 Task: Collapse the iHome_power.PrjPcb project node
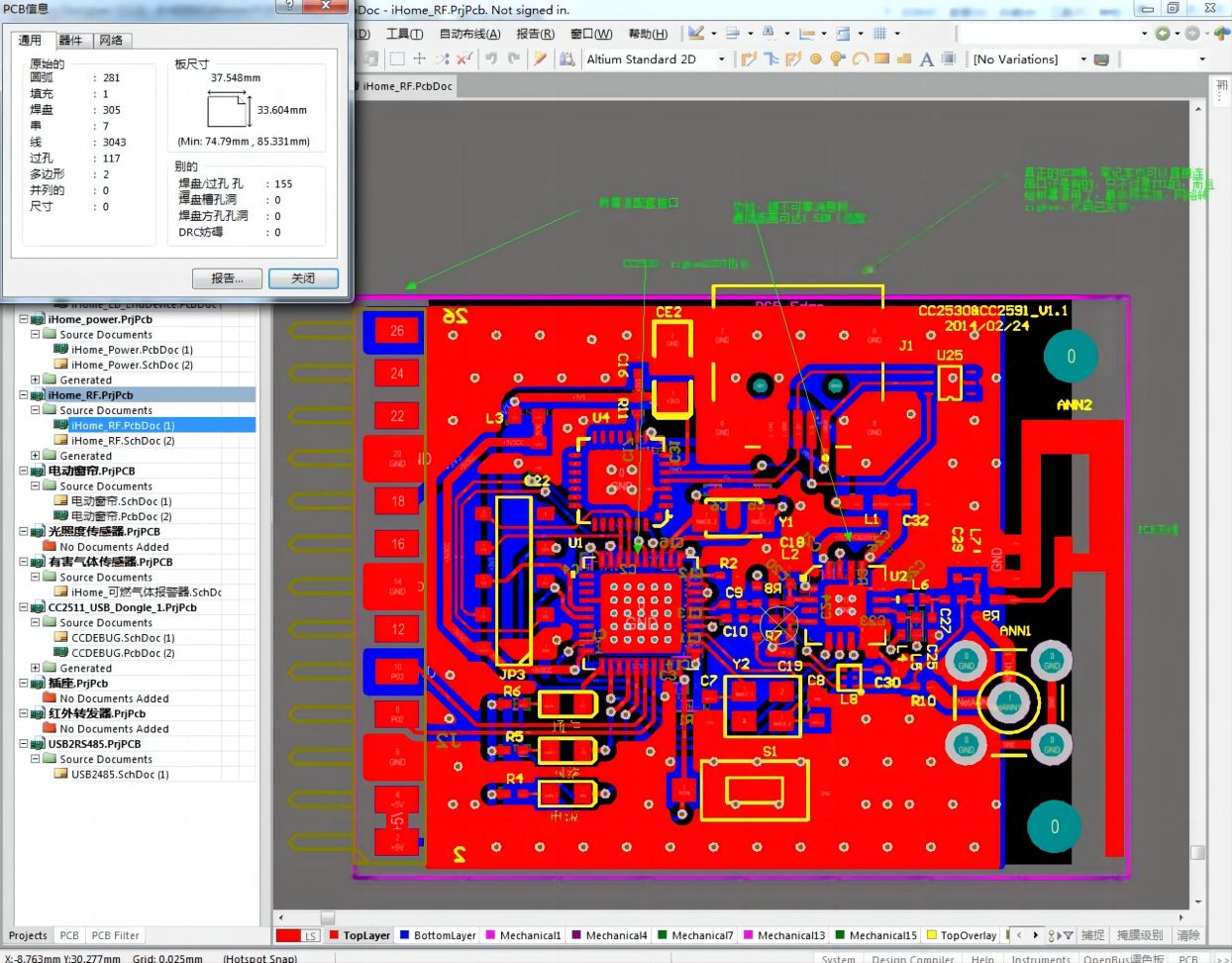point(24,319)
